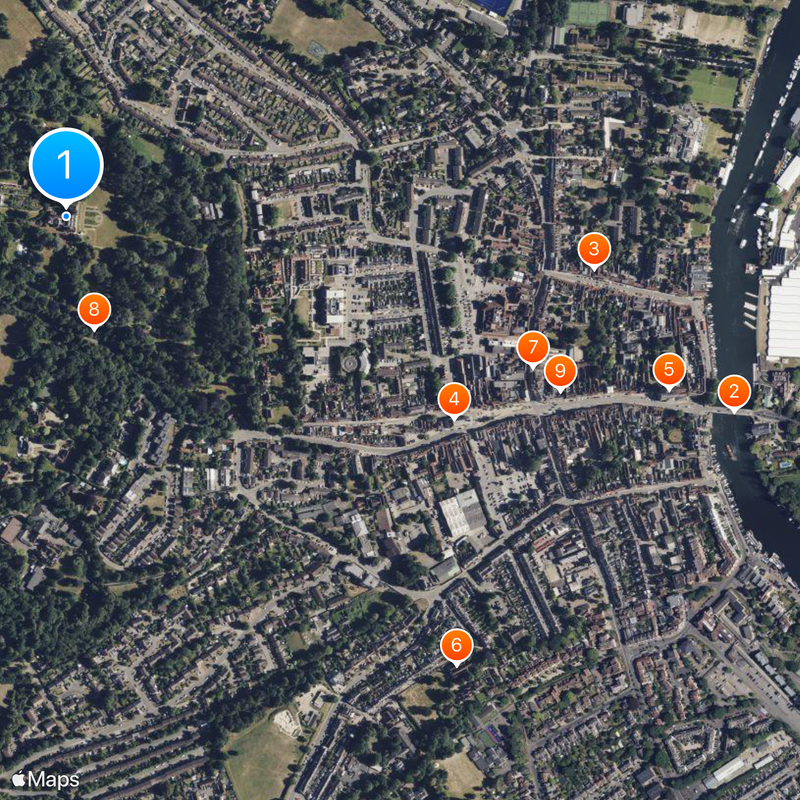The width and height of the screenshot is (800, 800).
Task: Click the small blue location dot
Action: (66, 216)
